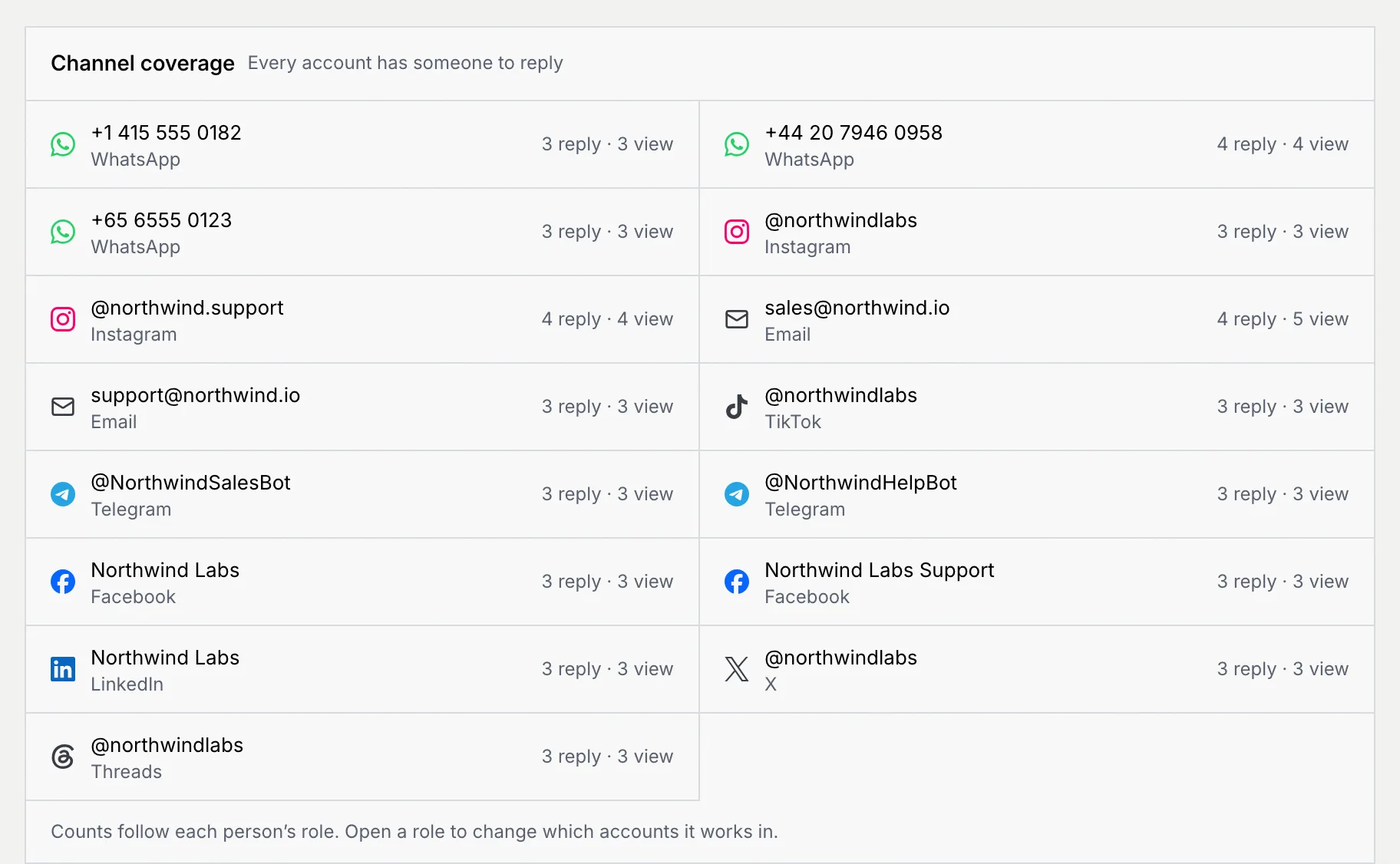Image resolution: width=1400 pixels, height=864 pixels.
Task: Click reply/view count for @northwind.support
Action: (607, 319)
